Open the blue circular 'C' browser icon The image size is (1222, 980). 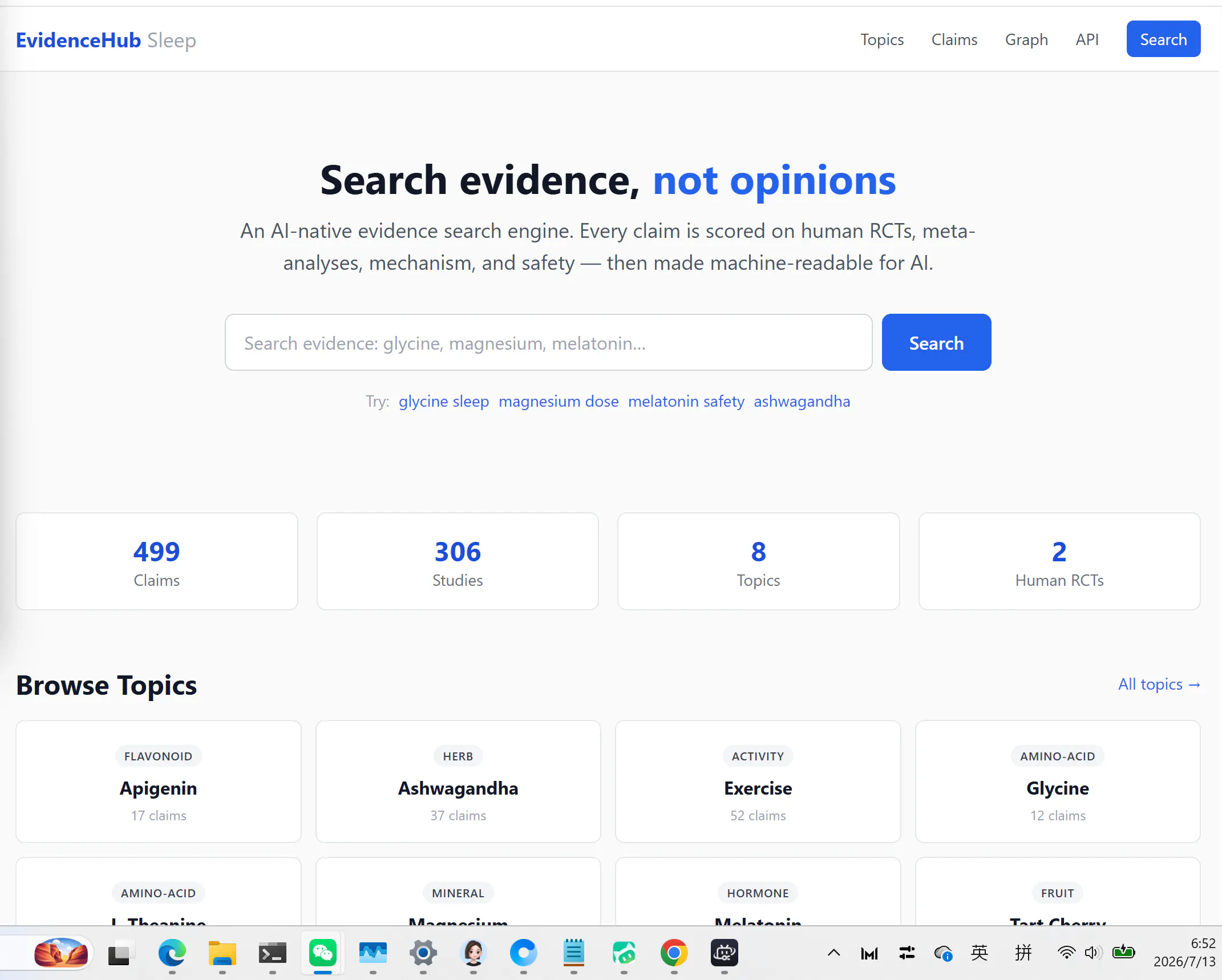(x=523, y=953)
